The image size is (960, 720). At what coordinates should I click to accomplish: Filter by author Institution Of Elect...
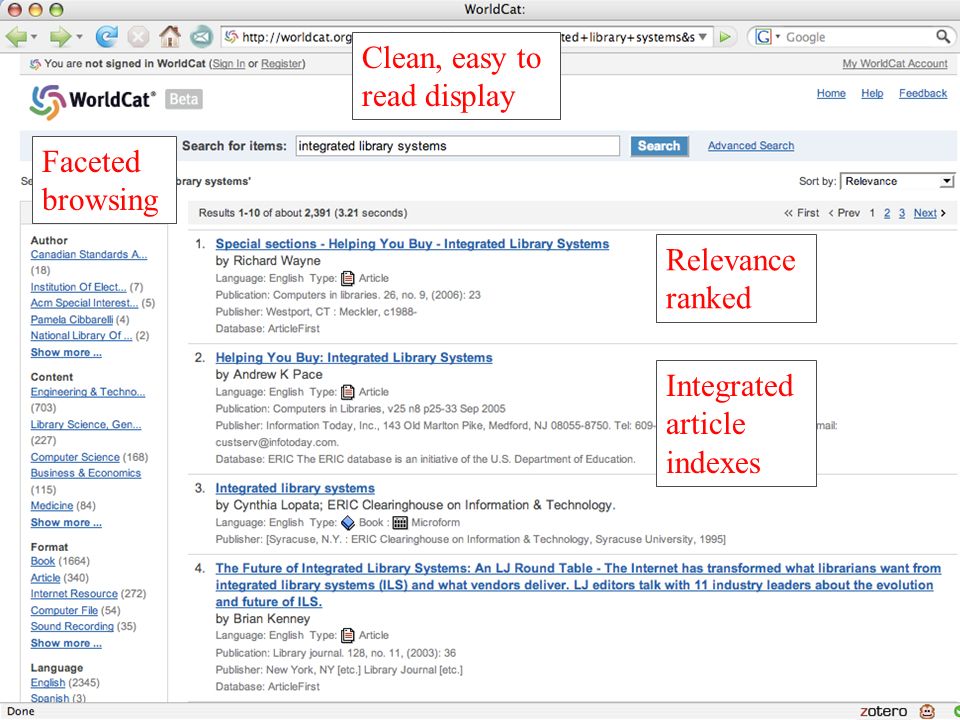(78, 287)
